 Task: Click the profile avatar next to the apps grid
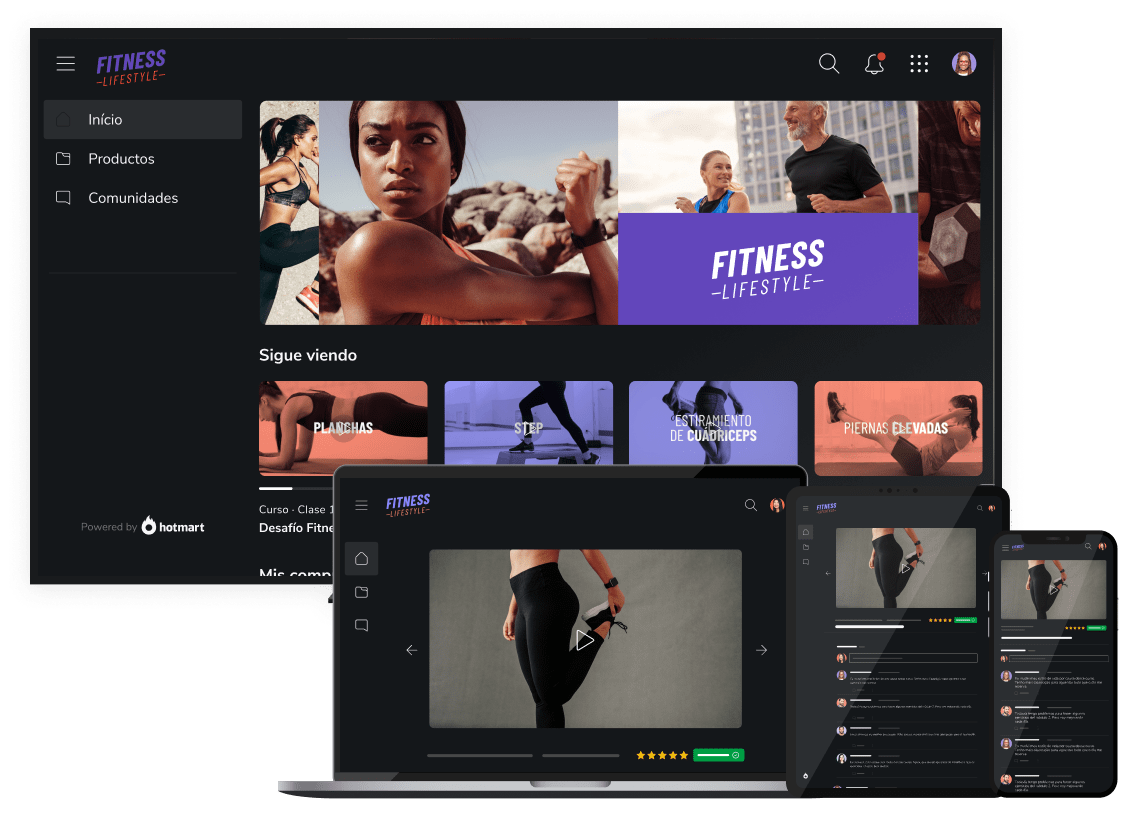(964, 64)
